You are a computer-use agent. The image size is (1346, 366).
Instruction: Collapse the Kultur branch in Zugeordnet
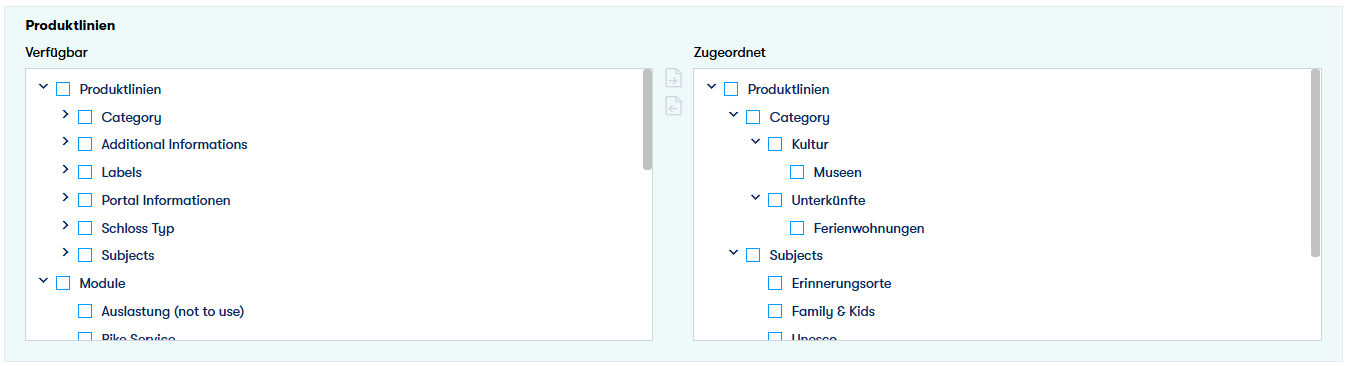(755, 143)
